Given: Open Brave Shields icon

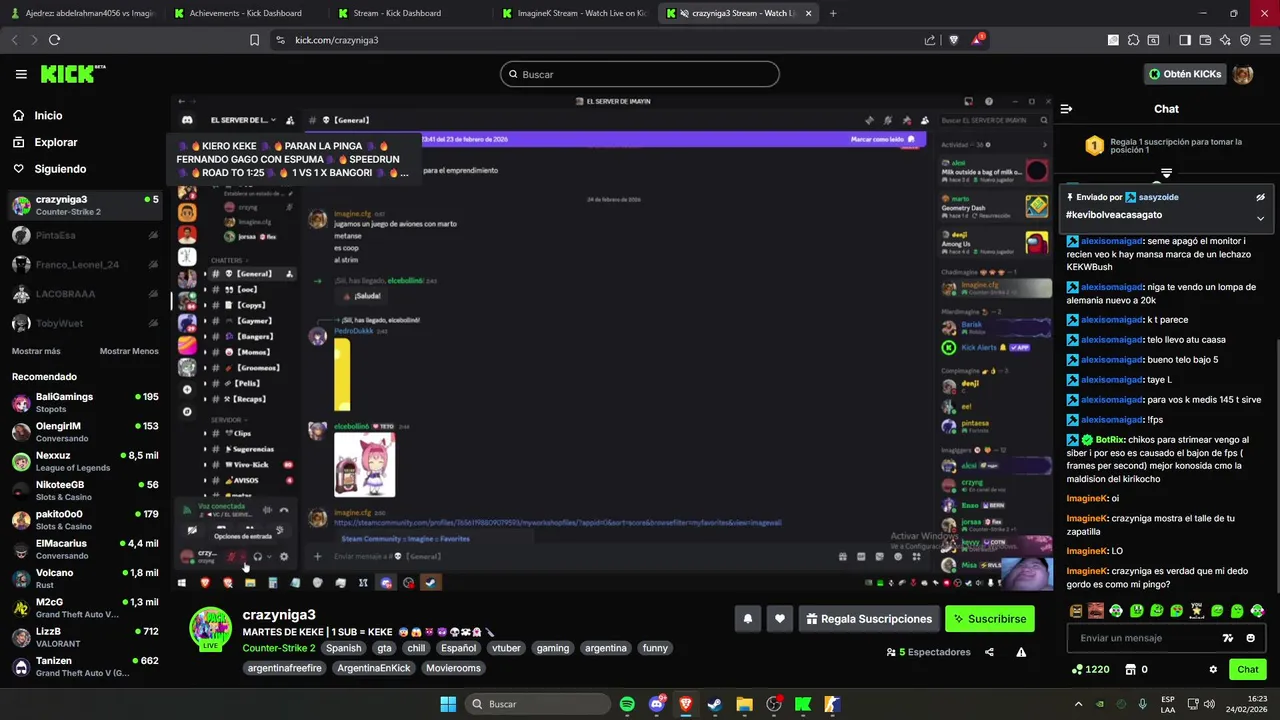Looking at the screenshot, I should (x=953, y=40).
